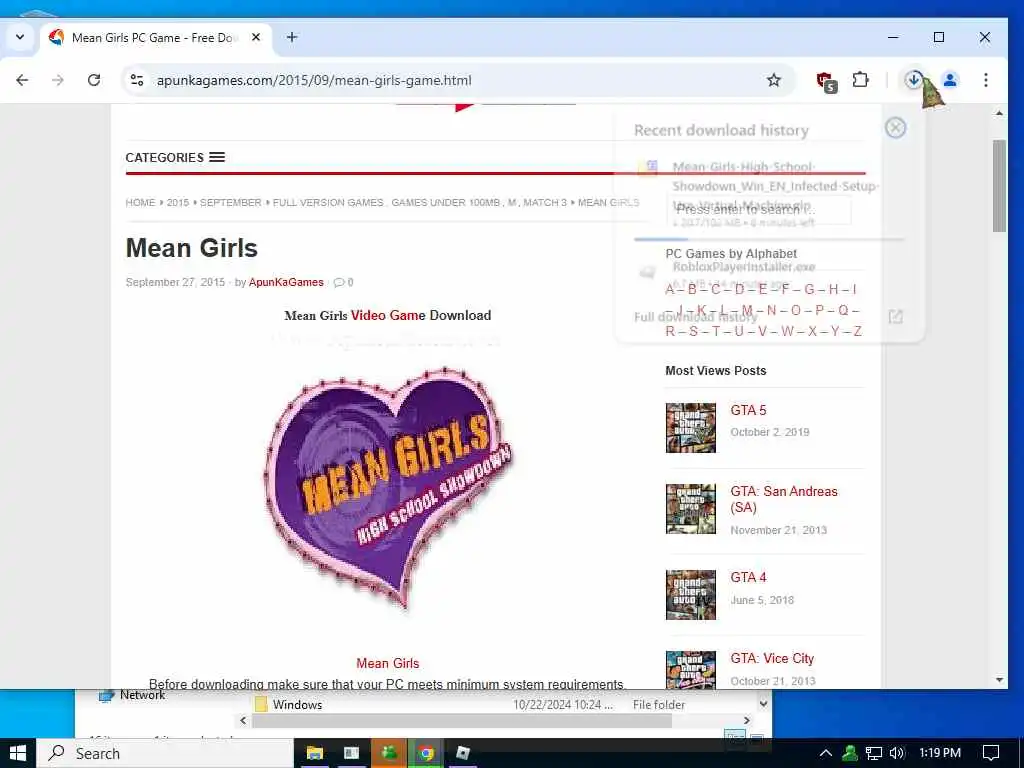Open the Windows Start menu

point(18,753)
